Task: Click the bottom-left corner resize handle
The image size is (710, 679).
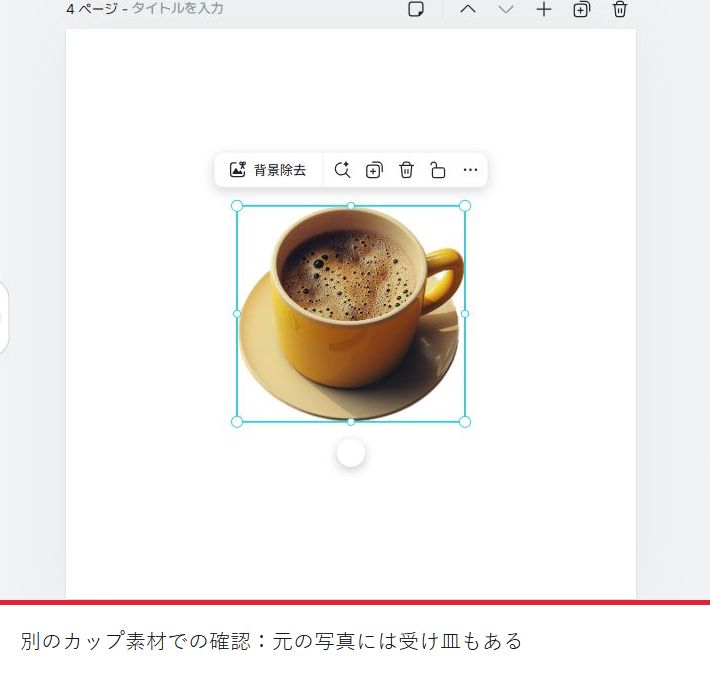Action: pyautogui.click(x=237, y=422)
